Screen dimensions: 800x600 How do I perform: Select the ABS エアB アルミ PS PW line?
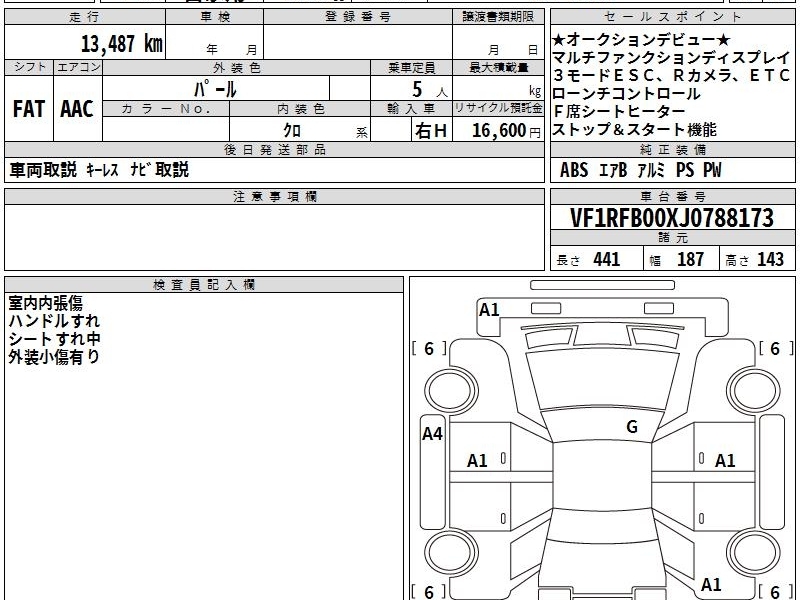(641, 169)
